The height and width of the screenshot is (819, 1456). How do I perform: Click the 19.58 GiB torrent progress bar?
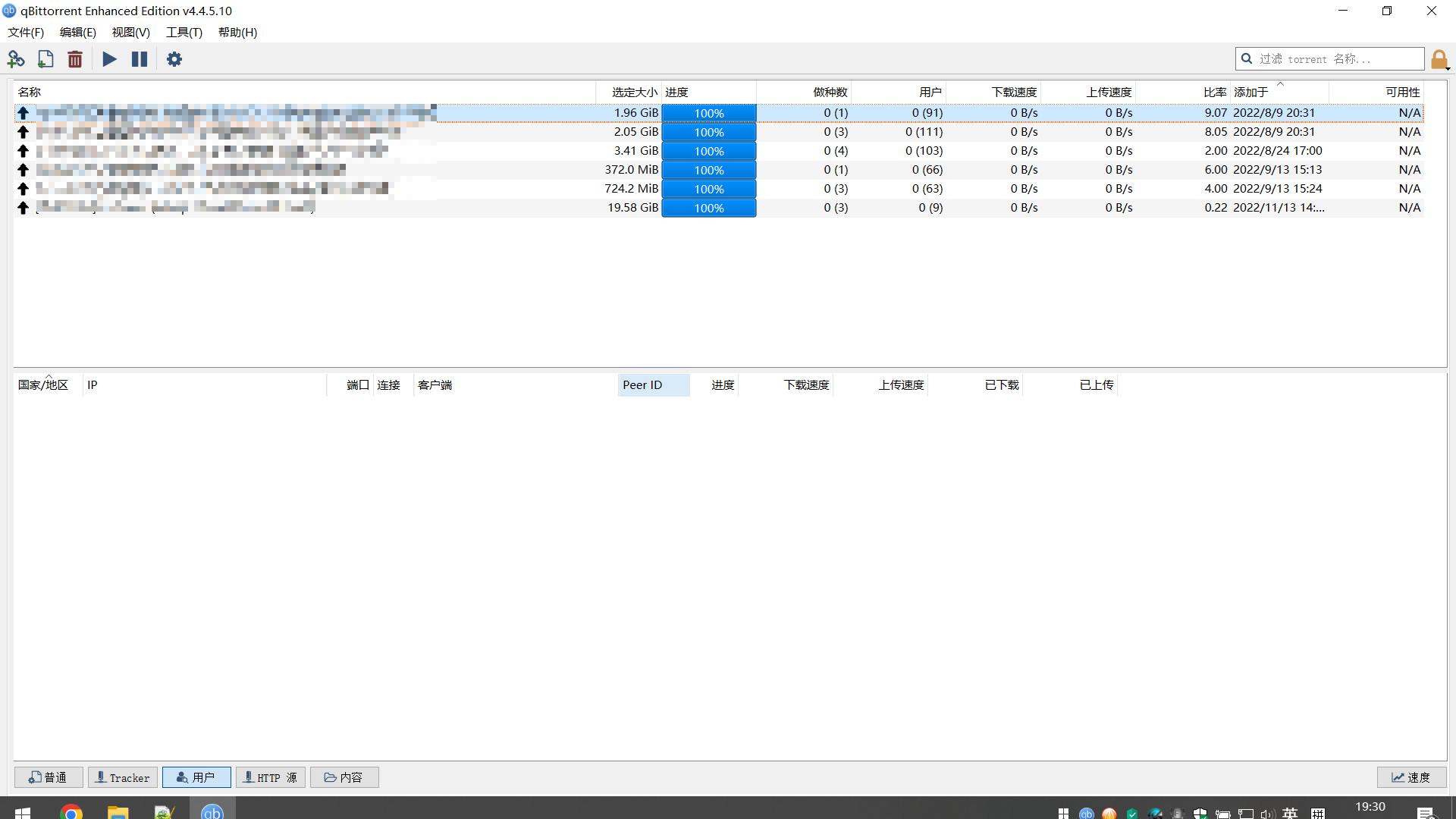click(x=708, y=208)
